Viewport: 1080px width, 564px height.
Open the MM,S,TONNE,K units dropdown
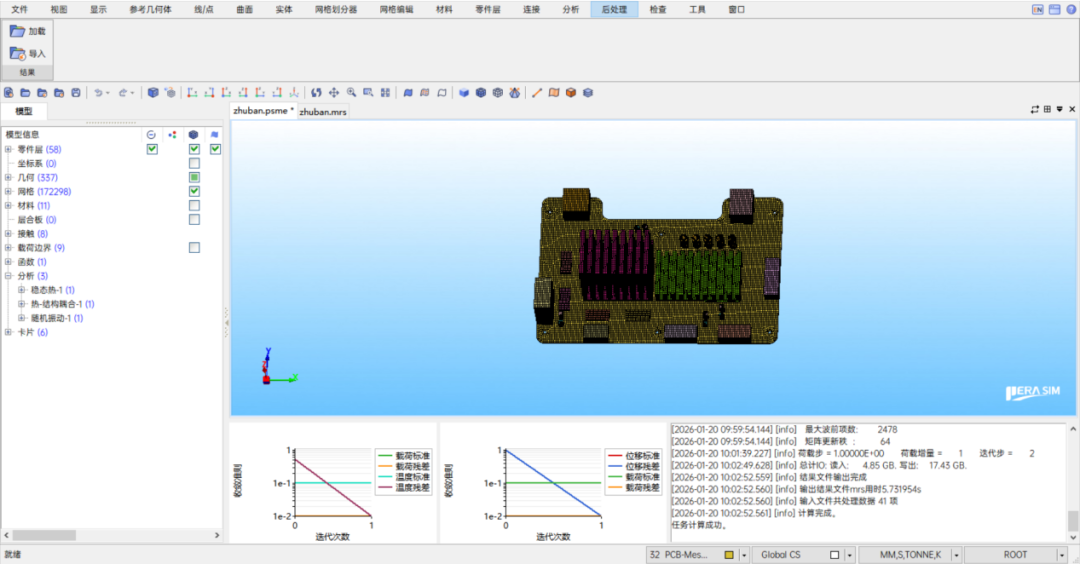[x=956, y=555]
